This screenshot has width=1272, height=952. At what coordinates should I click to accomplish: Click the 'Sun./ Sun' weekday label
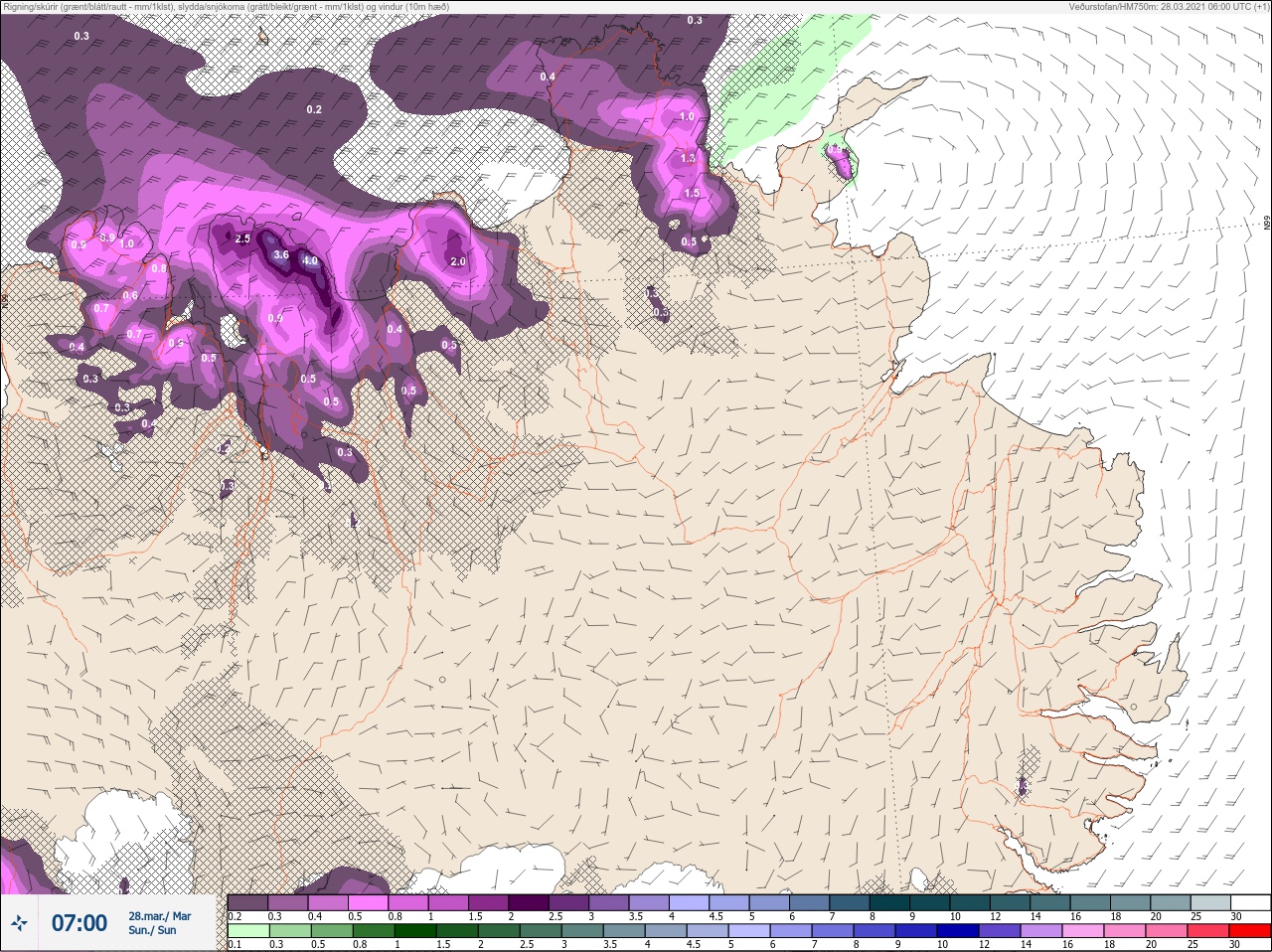(152, 930)
